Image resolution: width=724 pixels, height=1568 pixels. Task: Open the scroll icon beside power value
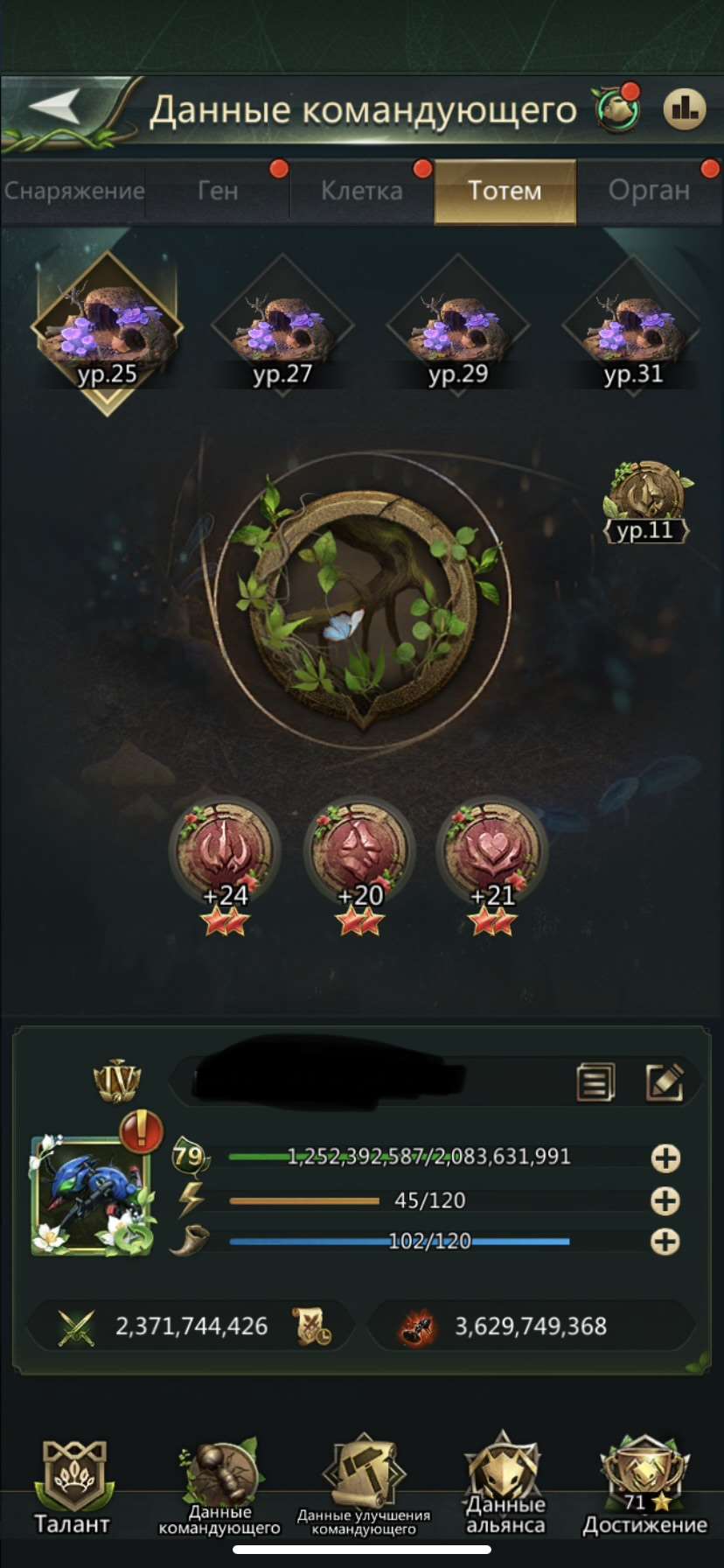click(x=313, y=1326)
